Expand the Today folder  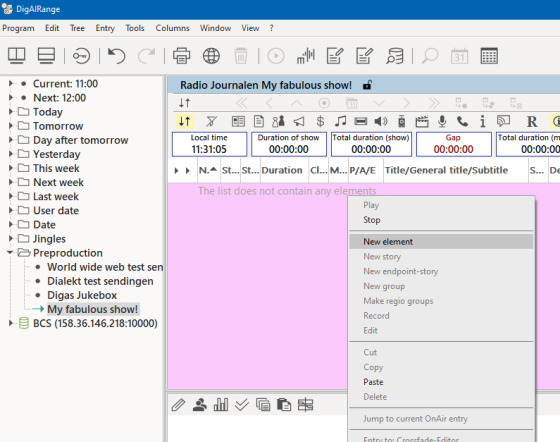[x=11, y=112]
